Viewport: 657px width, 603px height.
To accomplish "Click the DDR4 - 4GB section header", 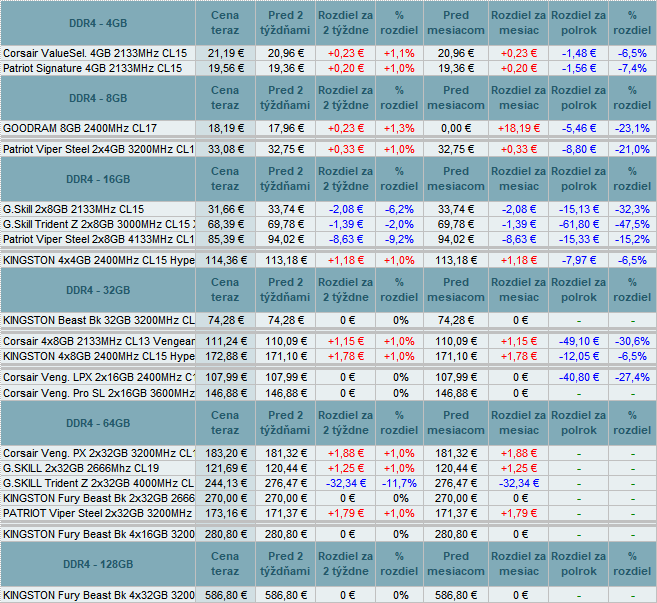I will 98,23.
